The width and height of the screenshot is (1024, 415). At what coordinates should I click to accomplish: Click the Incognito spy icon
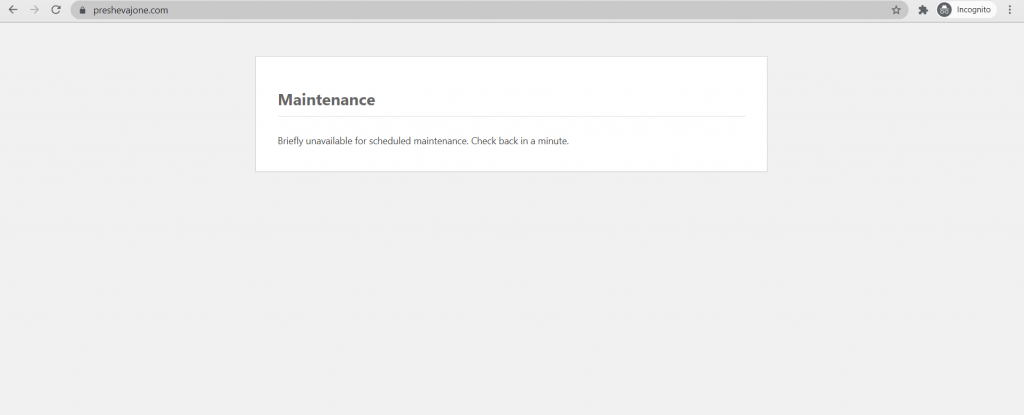tap(944, 10)
